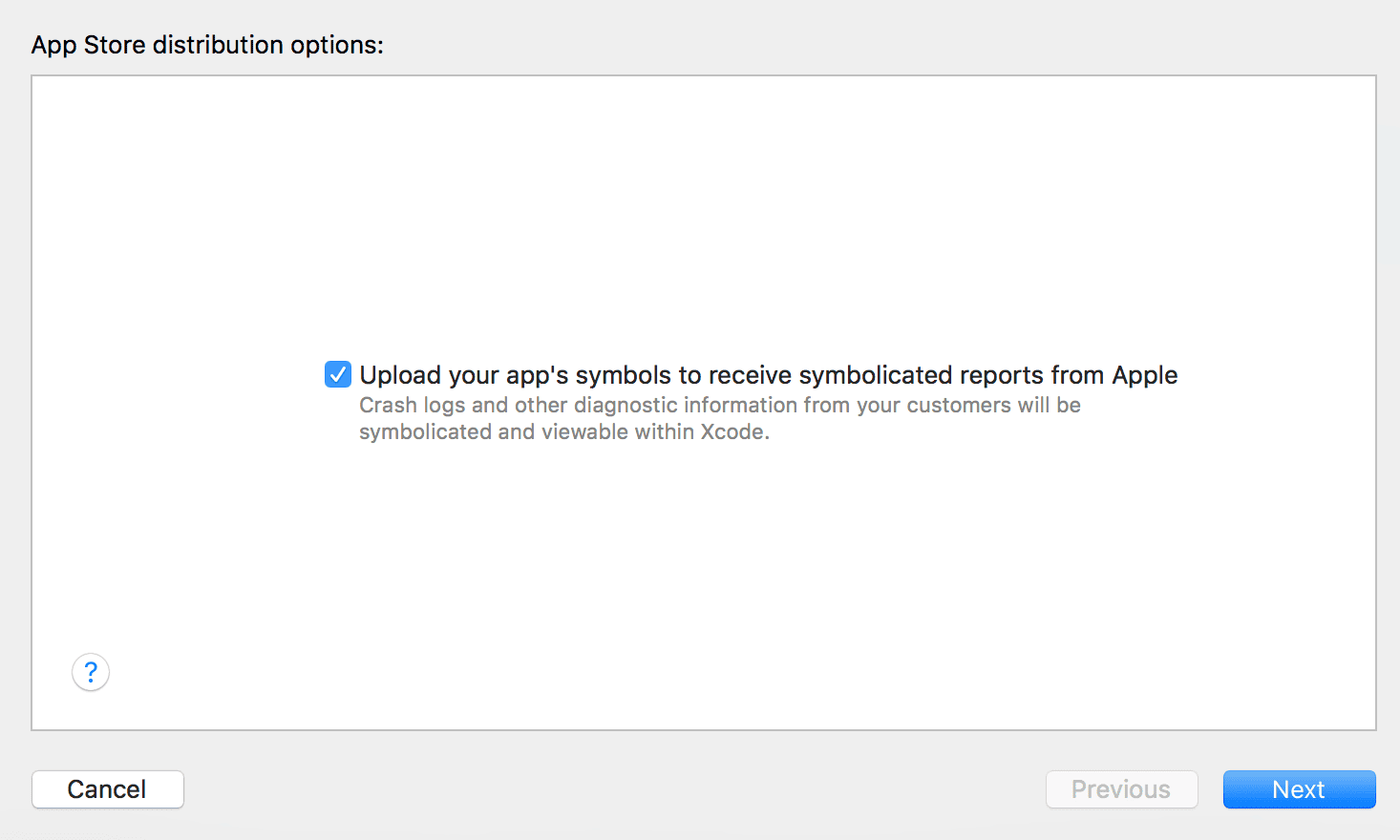Click the crash logs description text

pos(720,418)
